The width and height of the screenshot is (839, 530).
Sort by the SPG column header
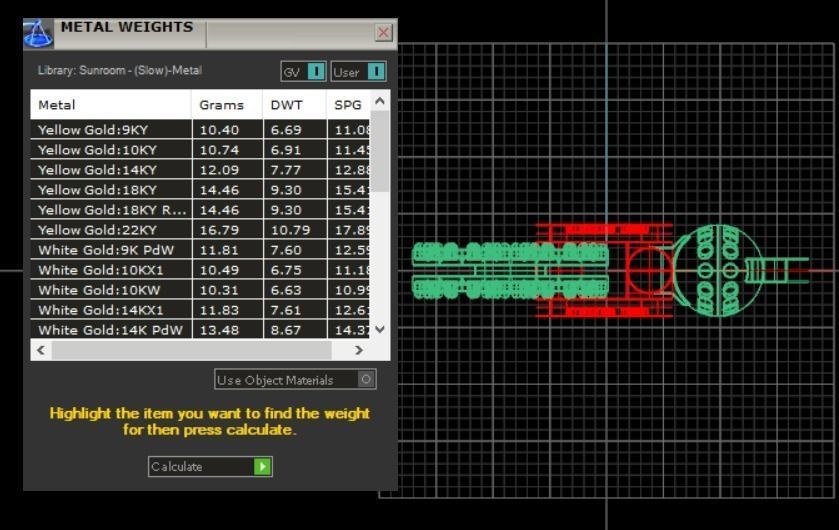coord(348,105)
